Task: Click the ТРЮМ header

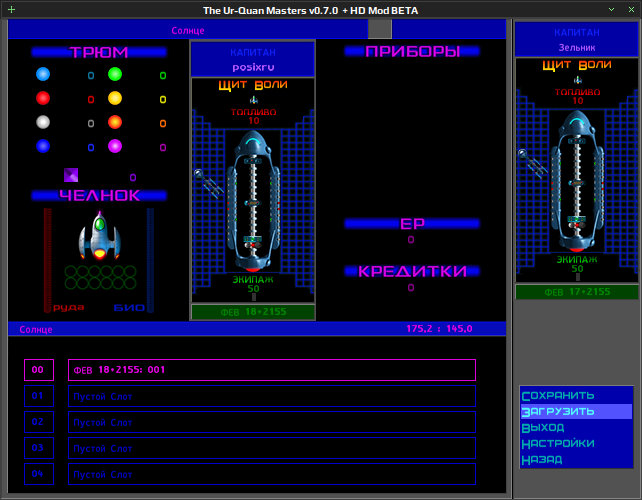Action: (x=99, y=52)
